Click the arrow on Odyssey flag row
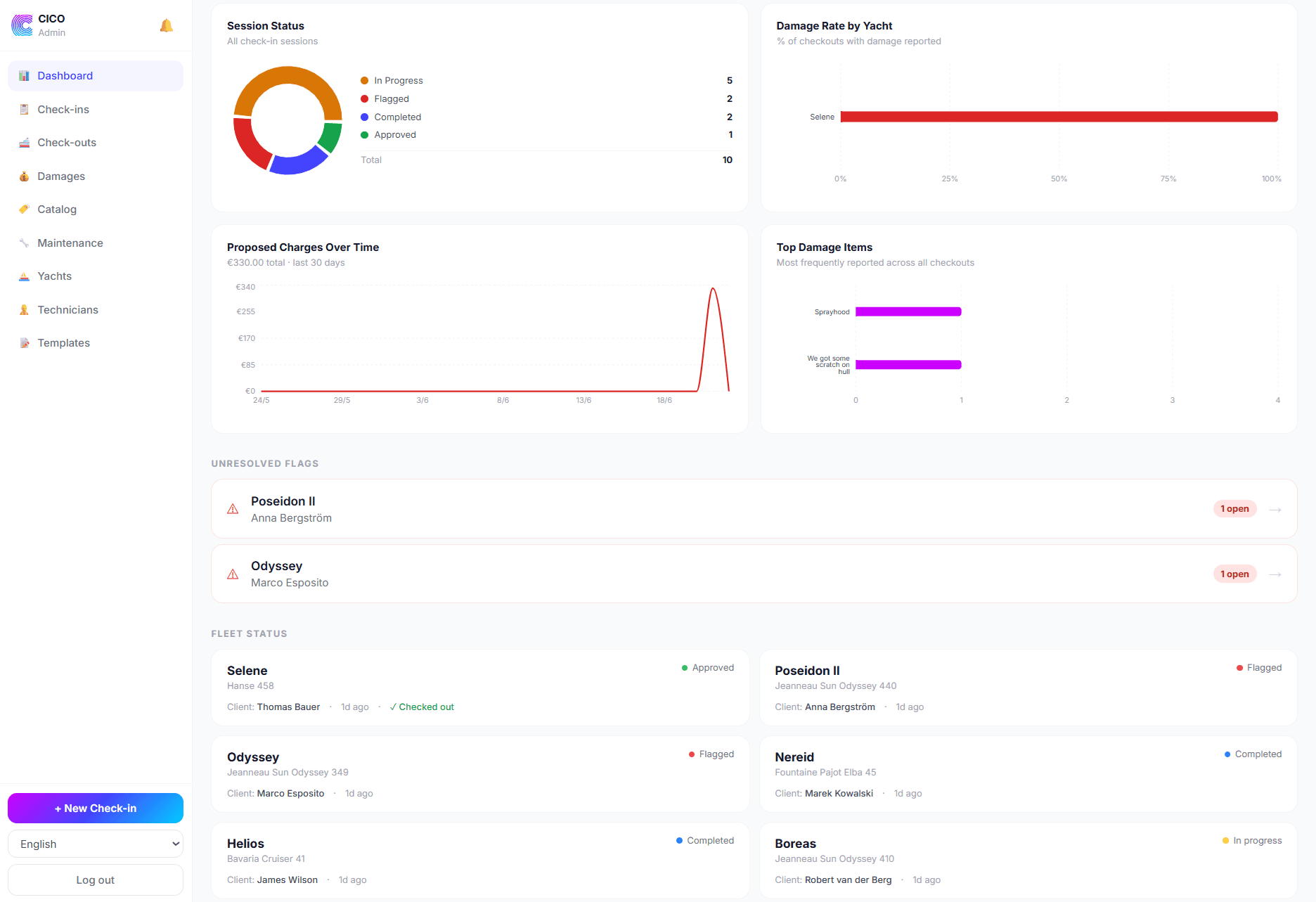1316x902 pixels. click(x=1275, y=574)
